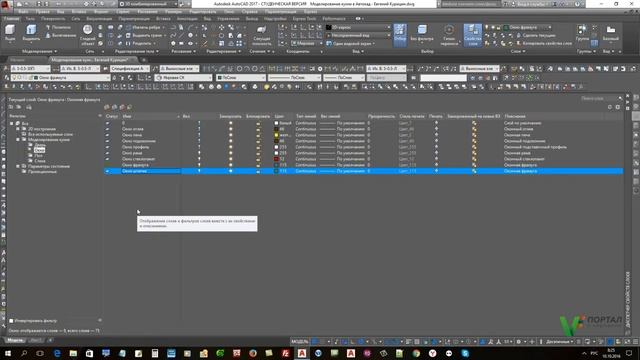Toggle lock for Окно стеклопакет layer
The height and width of the screenshot is (360, 640).
coord(258,159)
